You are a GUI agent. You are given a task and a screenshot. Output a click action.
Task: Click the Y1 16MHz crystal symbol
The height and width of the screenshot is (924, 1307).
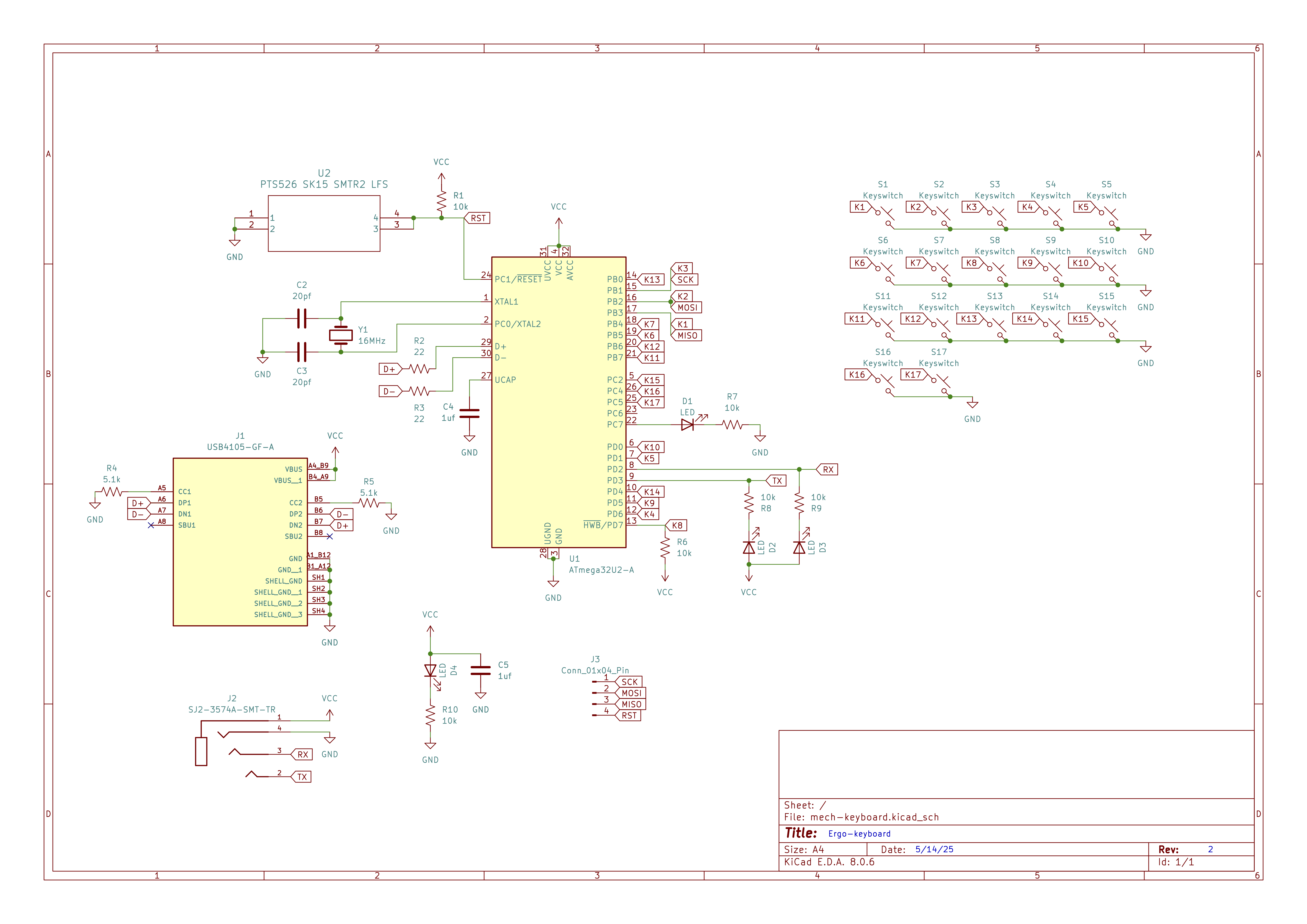click(x=340, y=335)
